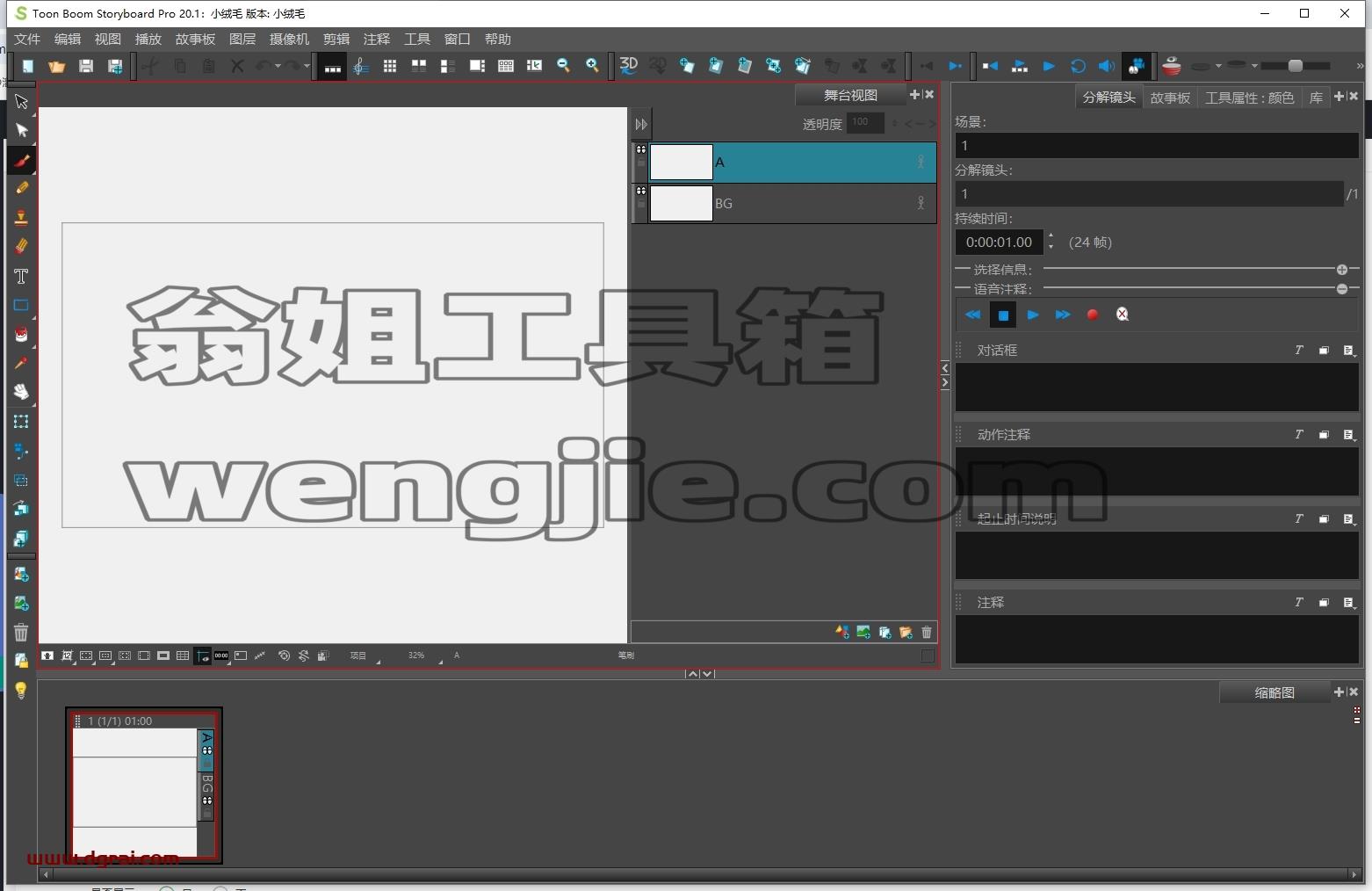Open the 帮助 menu
This screenshot has width=1372, height=891.
click(x=497, y=39)
